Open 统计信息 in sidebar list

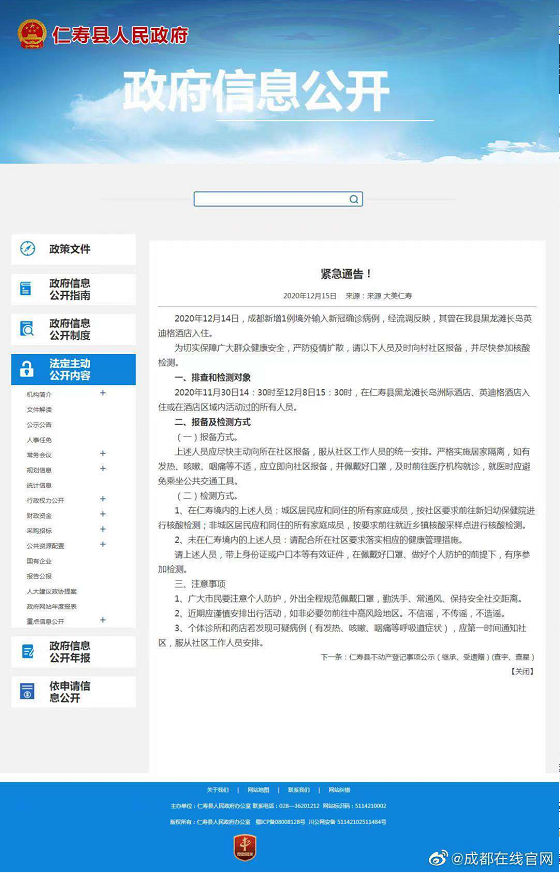(38, 485)
